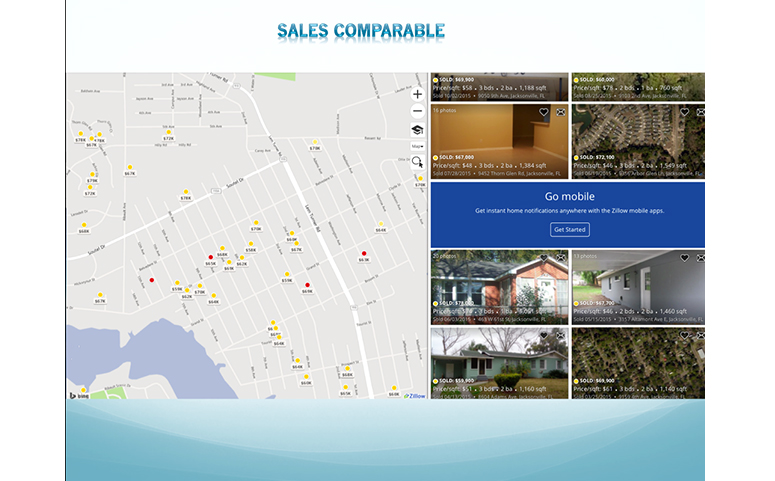The image size is (775, 481).
Task: Click heart on the red brick house listing
Action: 544,257
